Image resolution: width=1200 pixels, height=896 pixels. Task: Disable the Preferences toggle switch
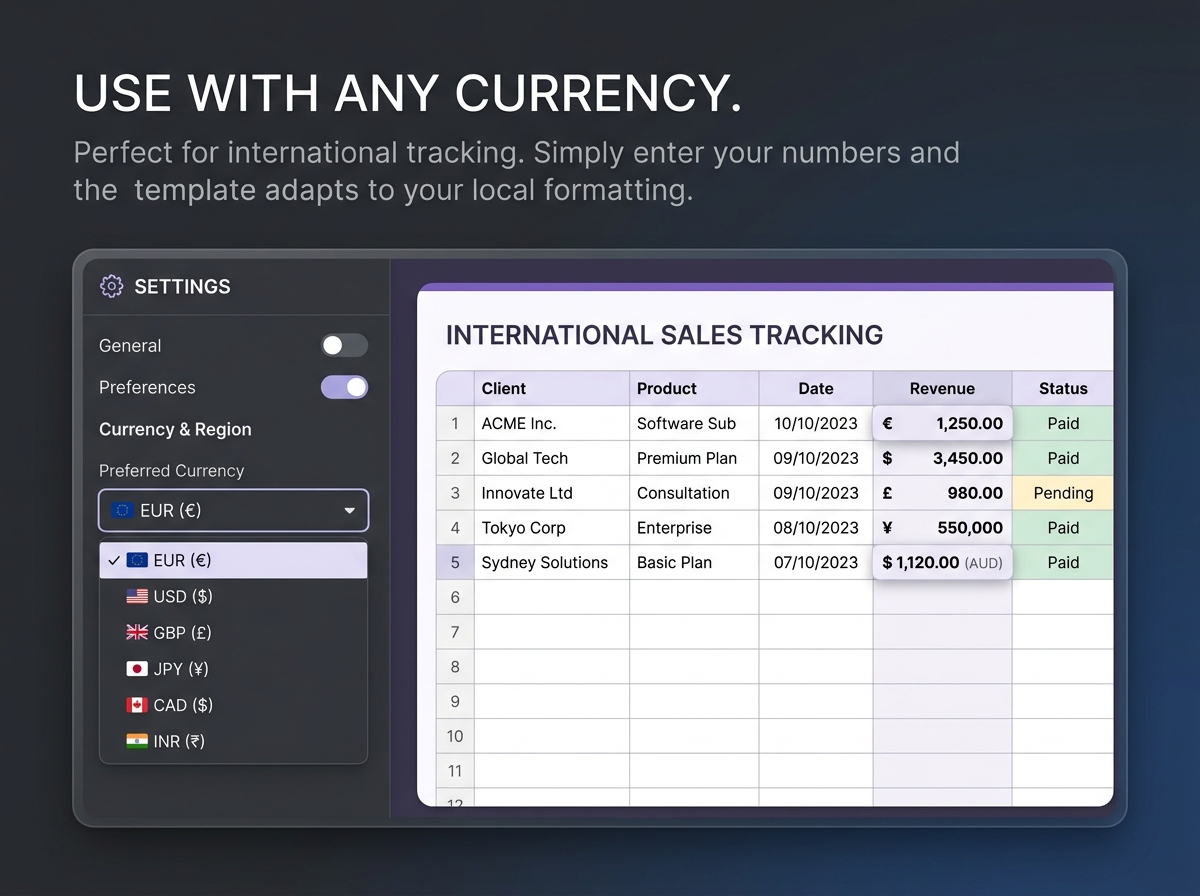344,387
